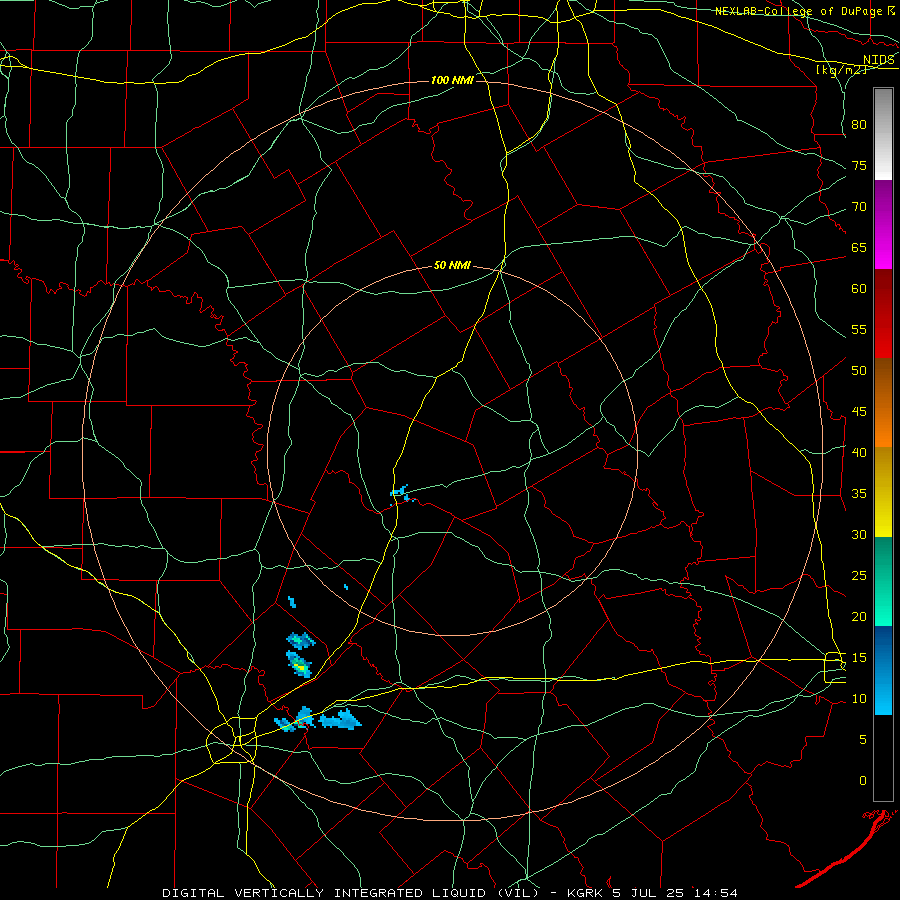Viewport: 900px width, 900px height.
Task: Click the 75 value on the color scale
Action: click(x=859, y=165)
